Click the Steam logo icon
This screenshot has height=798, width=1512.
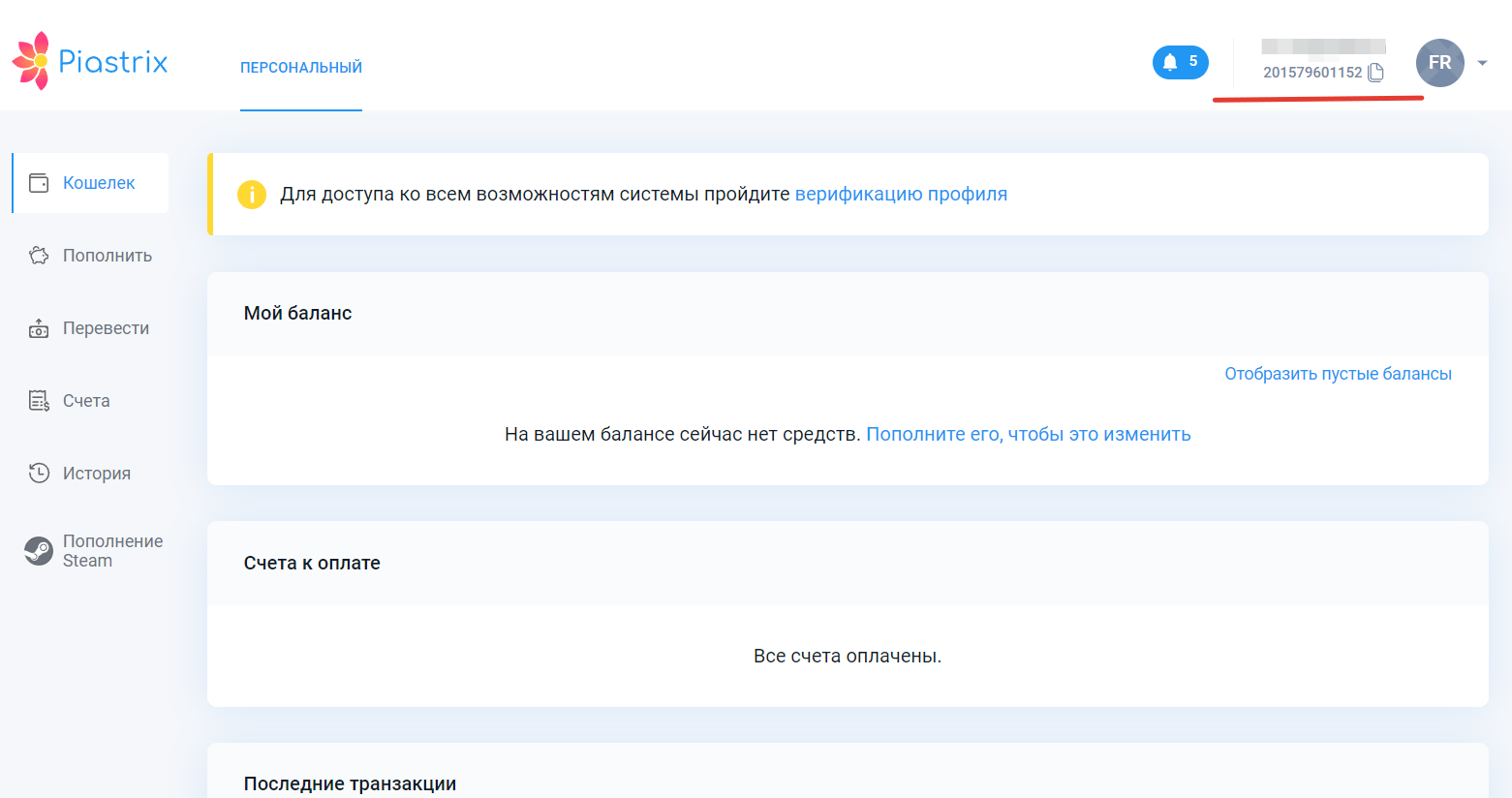point(39,551)
